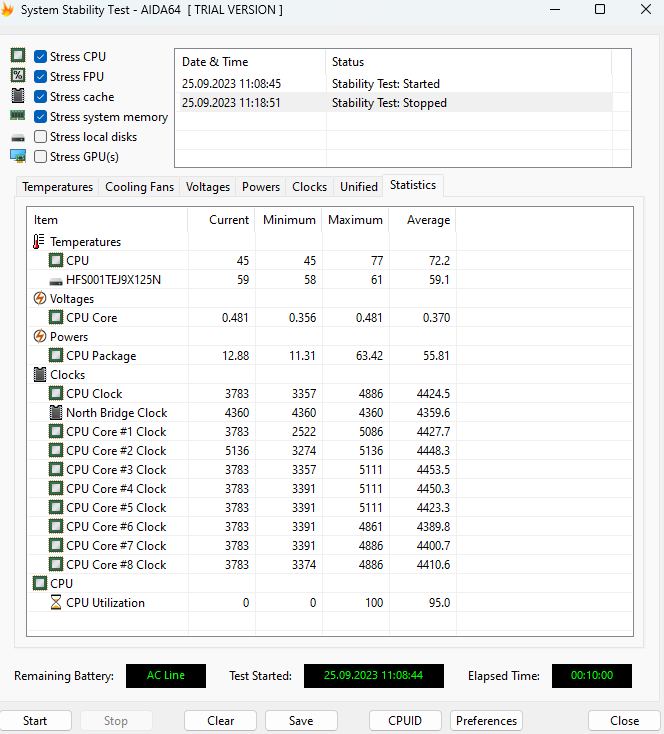Click the icon in the CPU Core #3 Clock row
664x734 pixels.
56,469
